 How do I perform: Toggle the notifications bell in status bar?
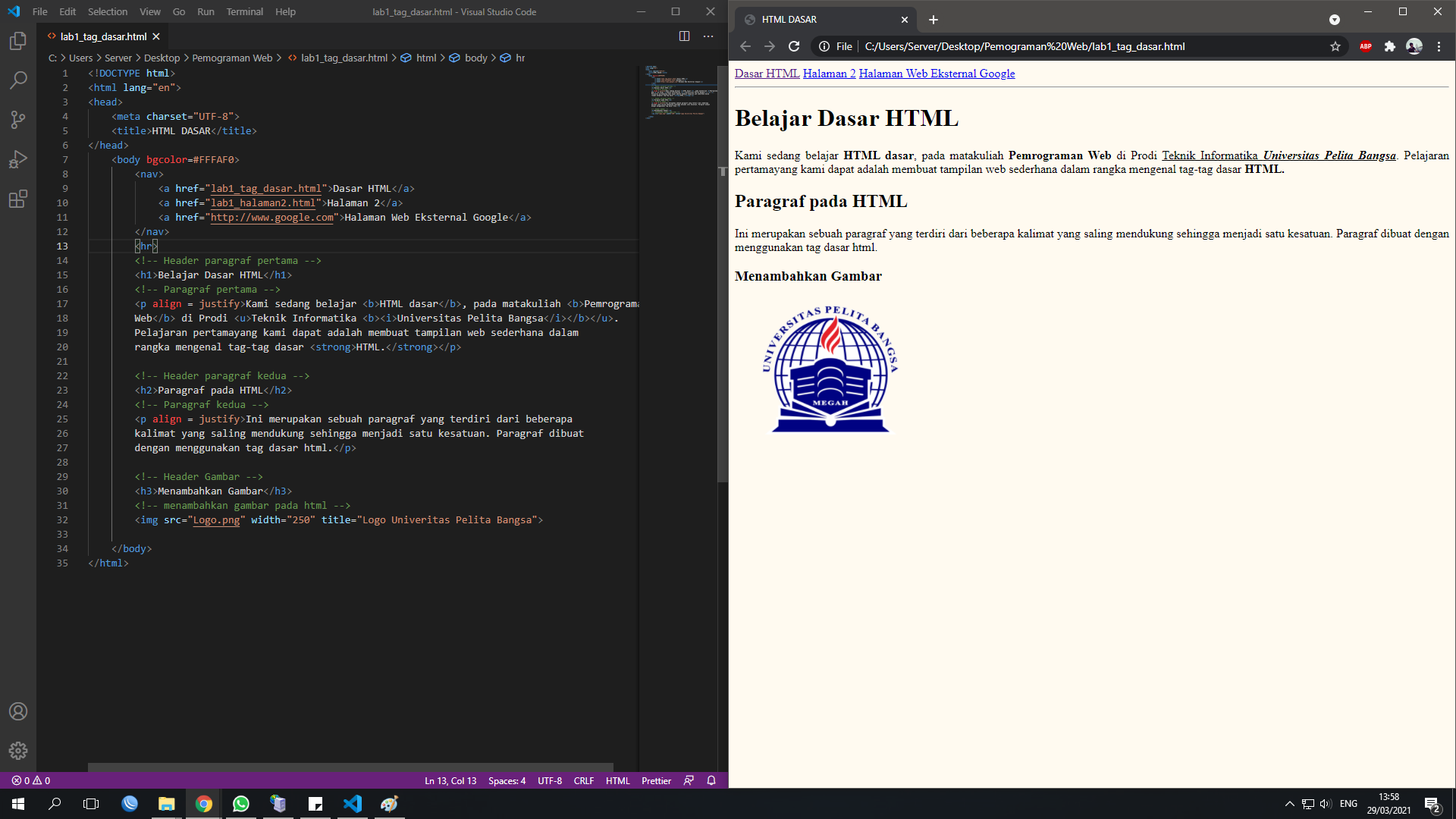711,780
